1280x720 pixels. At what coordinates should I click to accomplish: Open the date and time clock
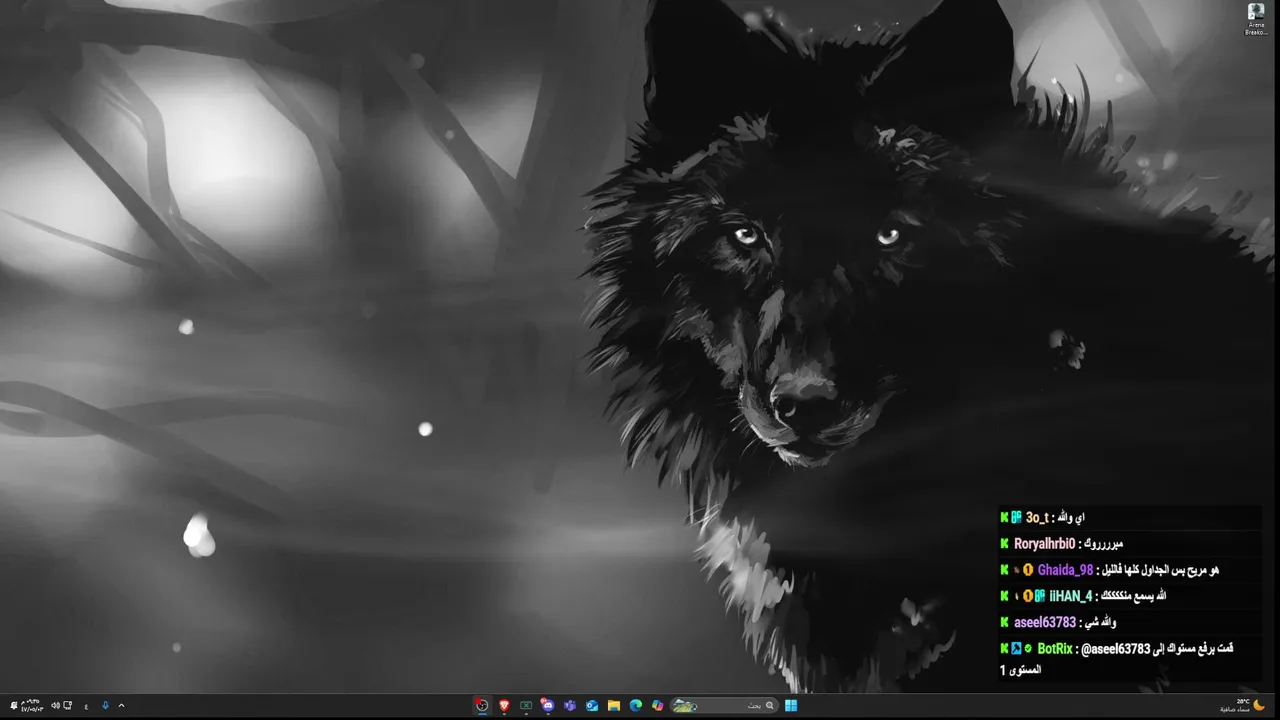32,705
